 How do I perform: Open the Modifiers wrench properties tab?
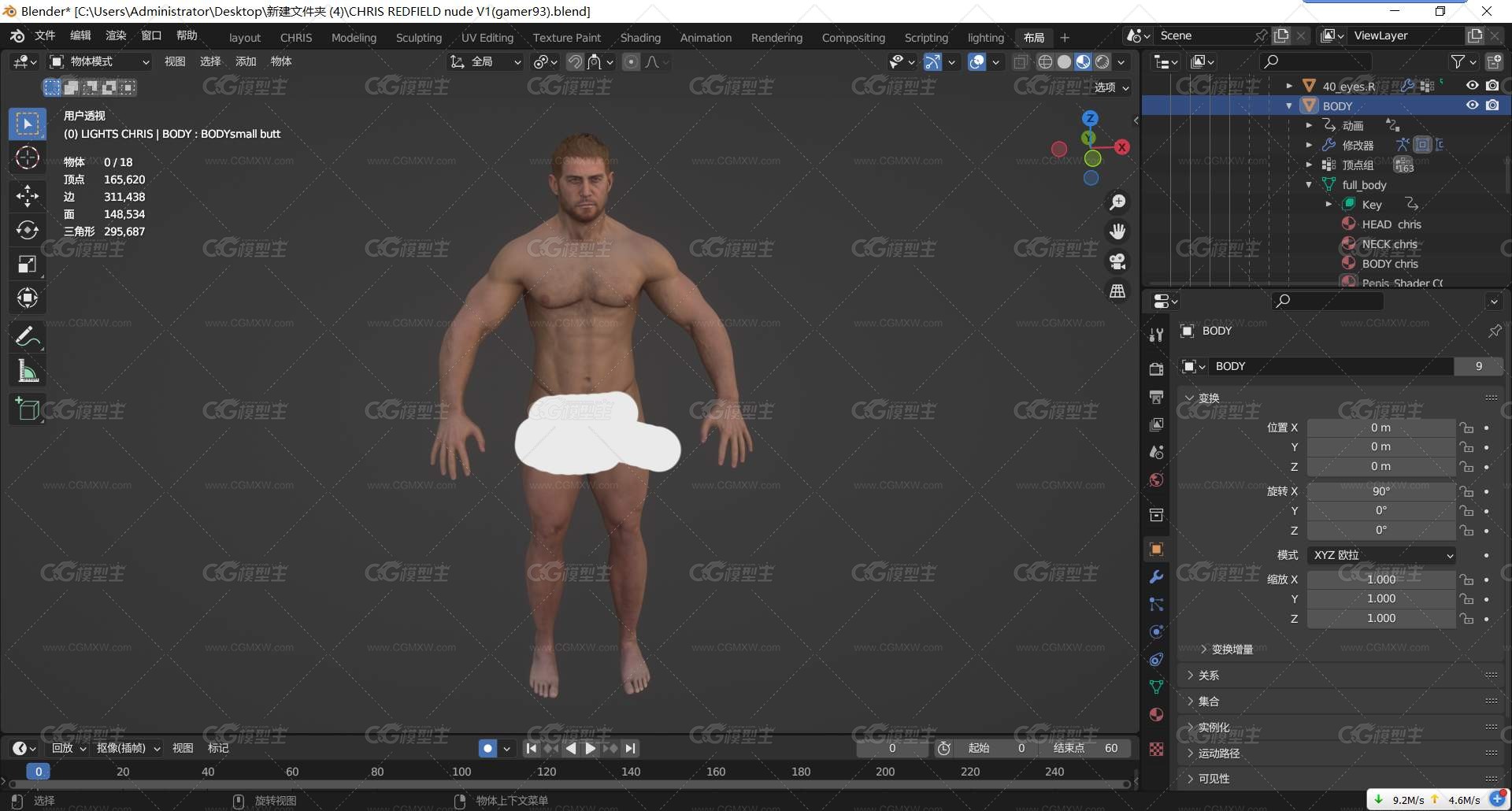pos(1156,576)
